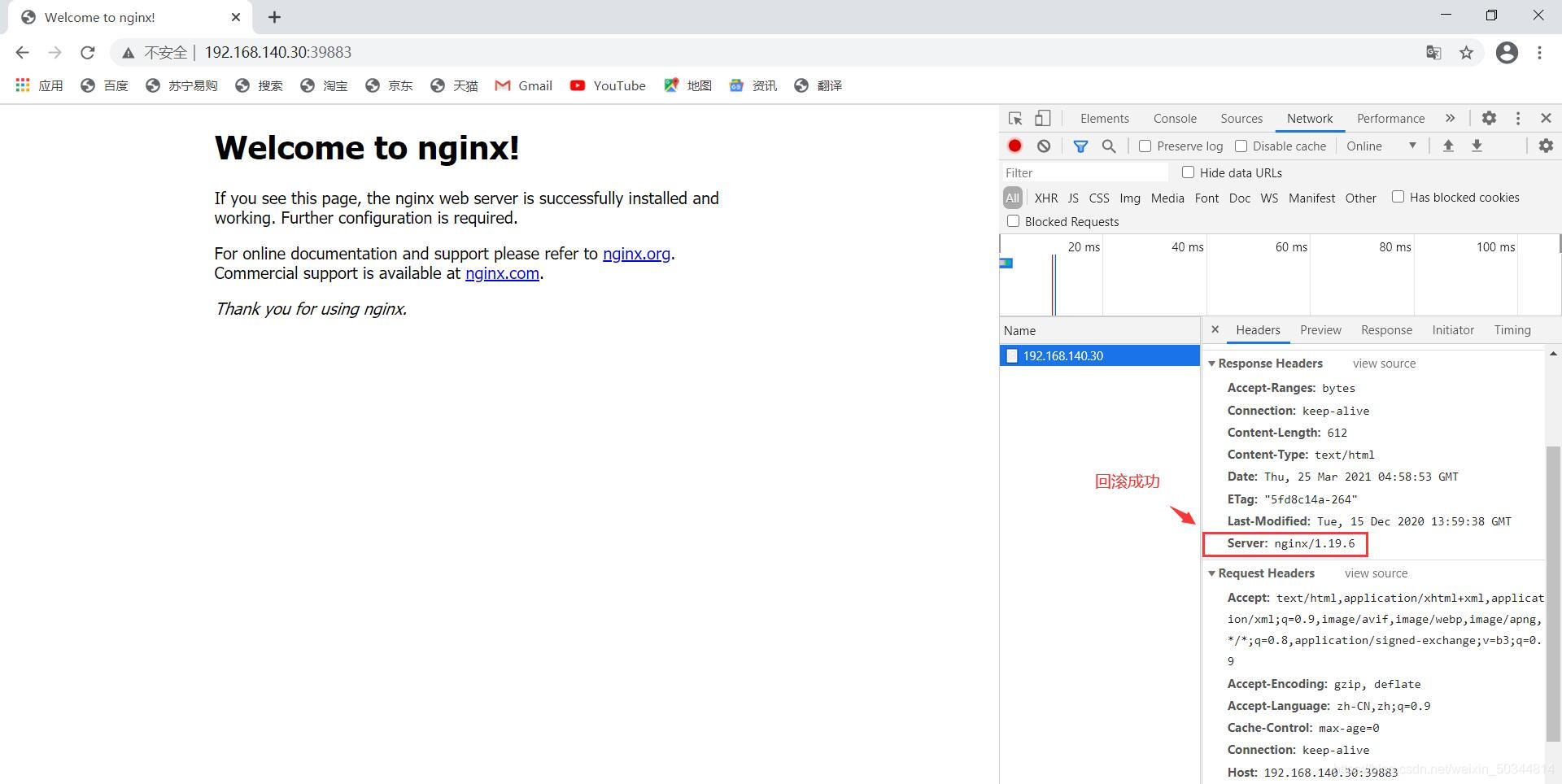The height and width of the screenshot is (784, 1562).
Task: Open DevTools settings gear
Action: (x=1489, y=119)
